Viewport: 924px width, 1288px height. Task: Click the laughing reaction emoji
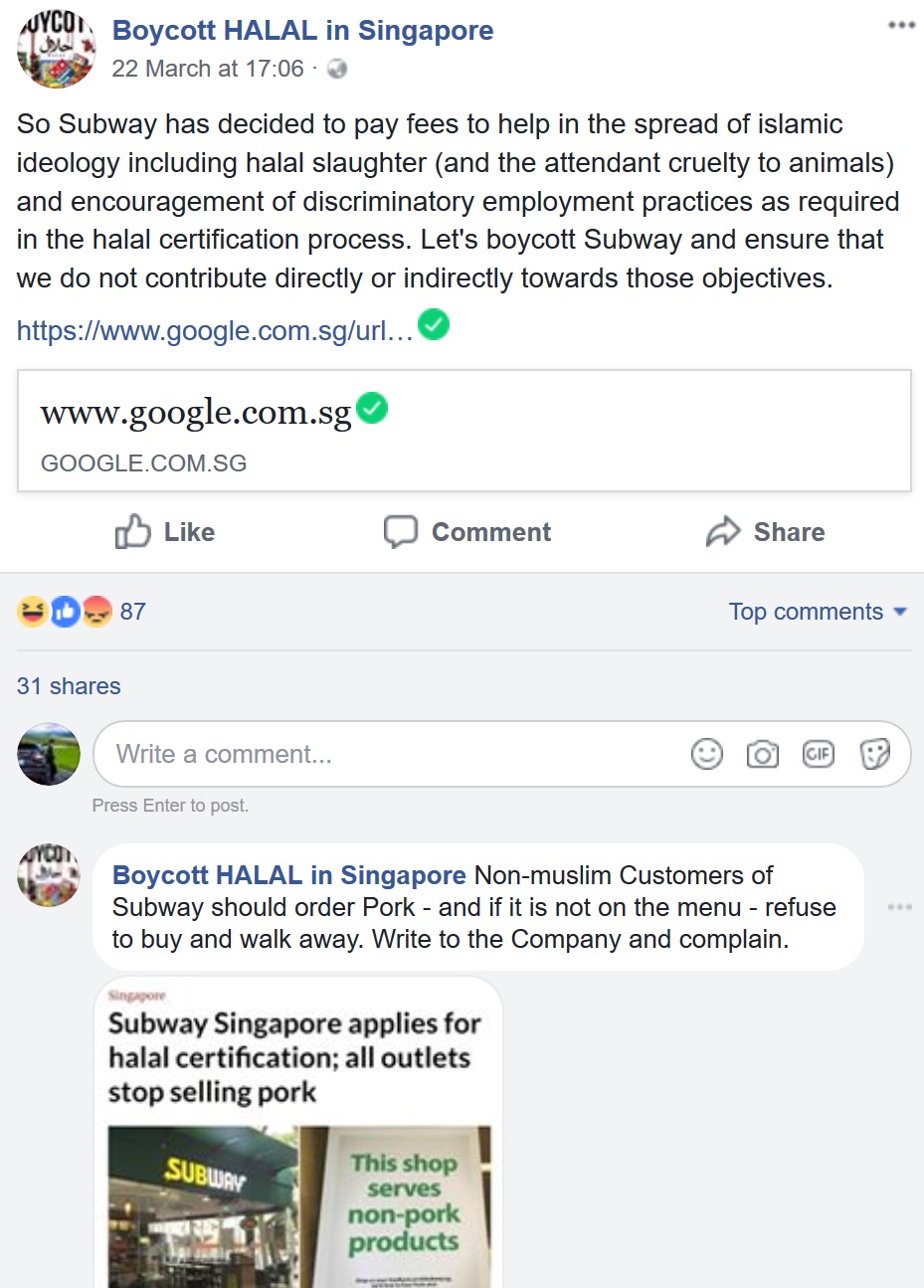point(33,612)
